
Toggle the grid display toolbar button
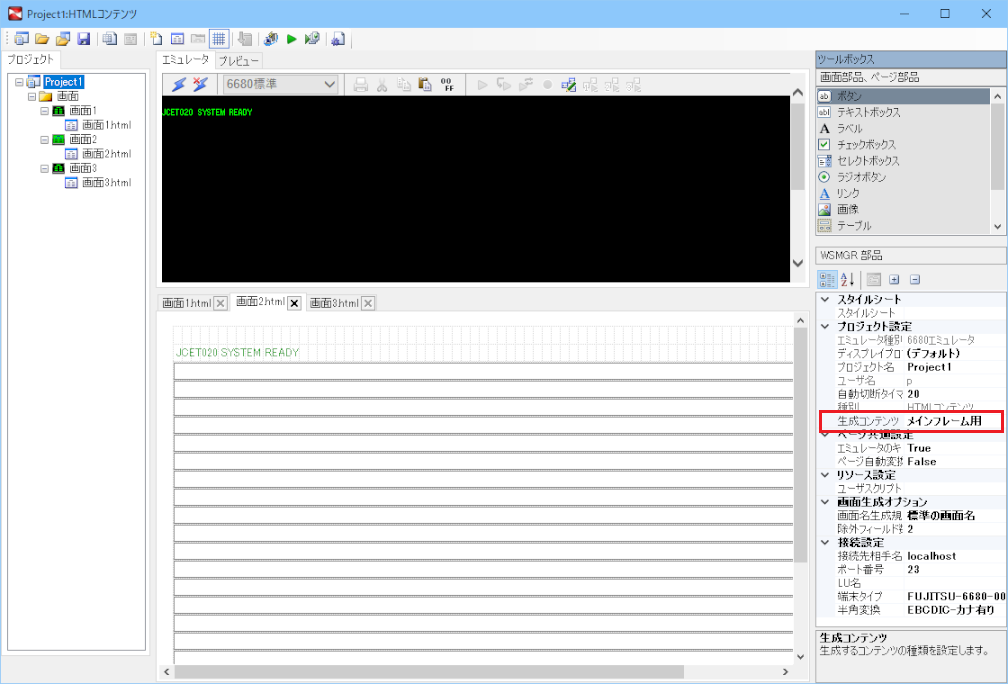pos(219,39)
